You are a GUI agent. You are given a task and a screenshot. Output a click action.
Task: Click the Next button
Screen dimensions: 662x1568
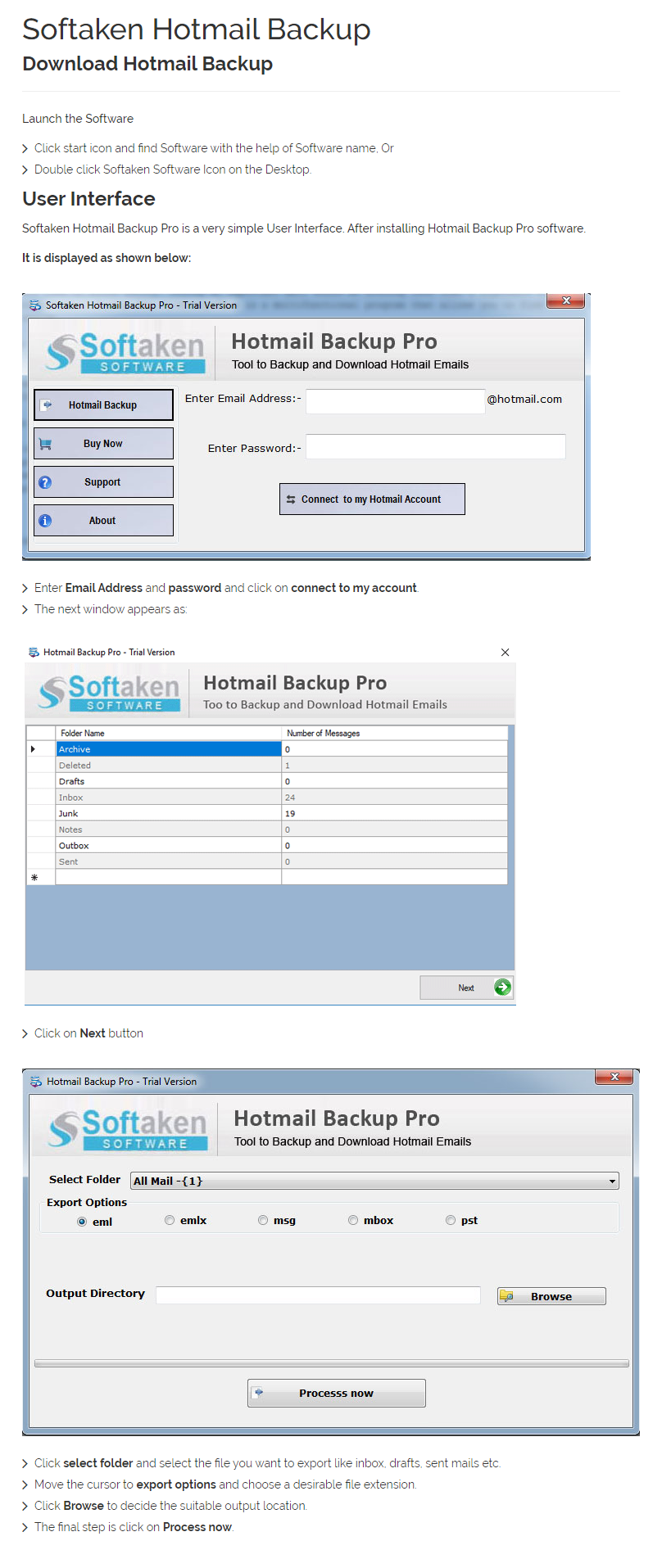(467, 987)
